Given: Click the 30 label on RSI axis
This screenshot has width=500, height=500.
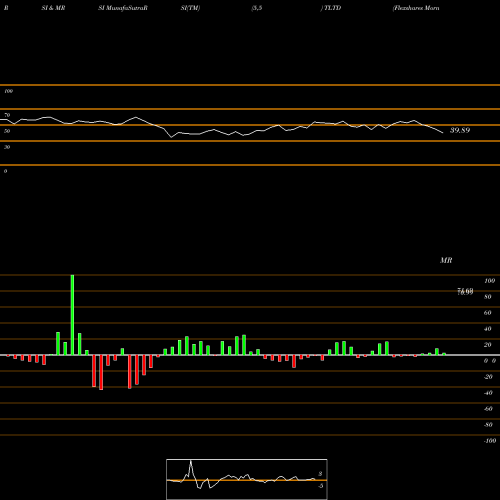Looking at the screenshot, I should point(7,147).
